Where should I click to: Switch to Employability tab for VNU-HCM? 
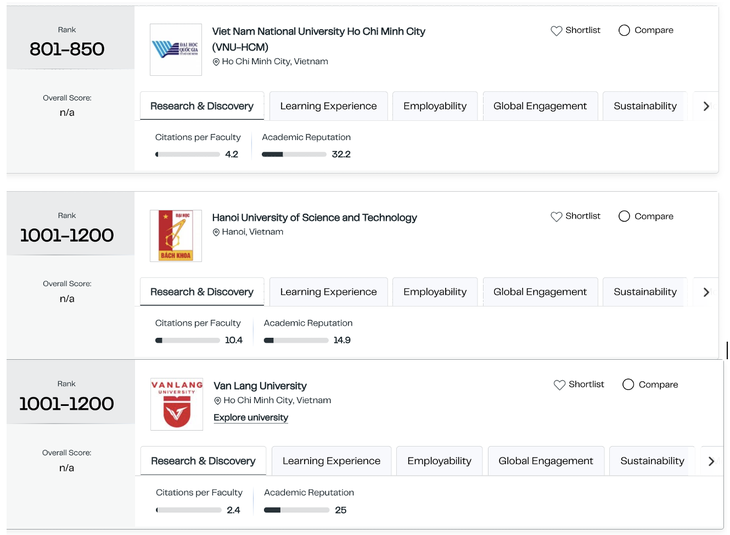tap(435, 106)
